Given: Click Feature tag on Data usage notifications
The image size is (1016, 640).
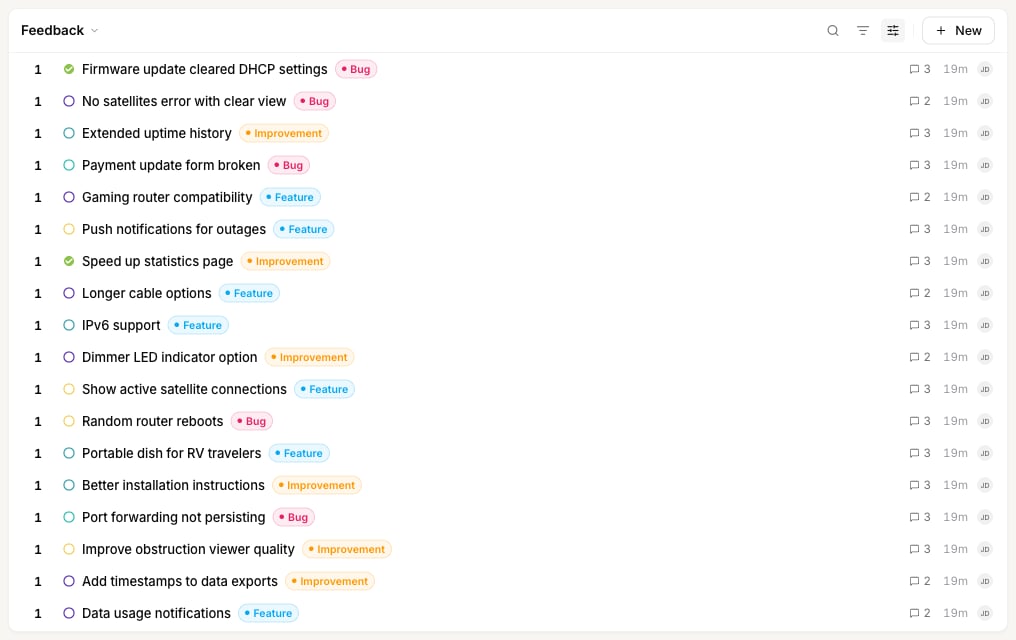Looking at the screenshot, I should click(268, 613).
